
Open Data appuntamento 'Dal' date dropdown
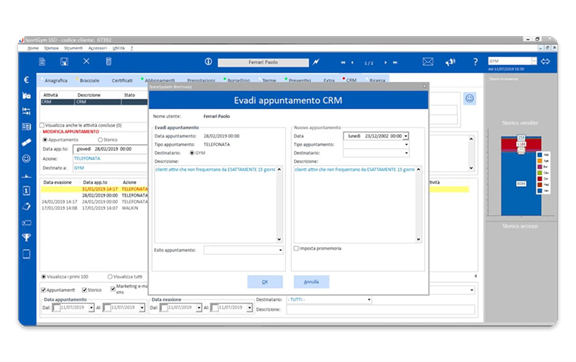tap(91, 308)
